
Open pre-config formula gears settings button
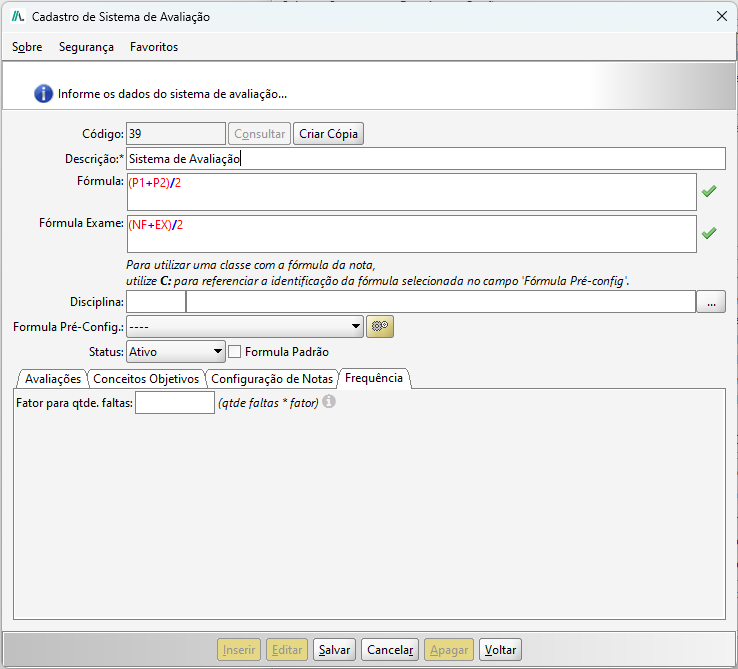pos(380,326)
